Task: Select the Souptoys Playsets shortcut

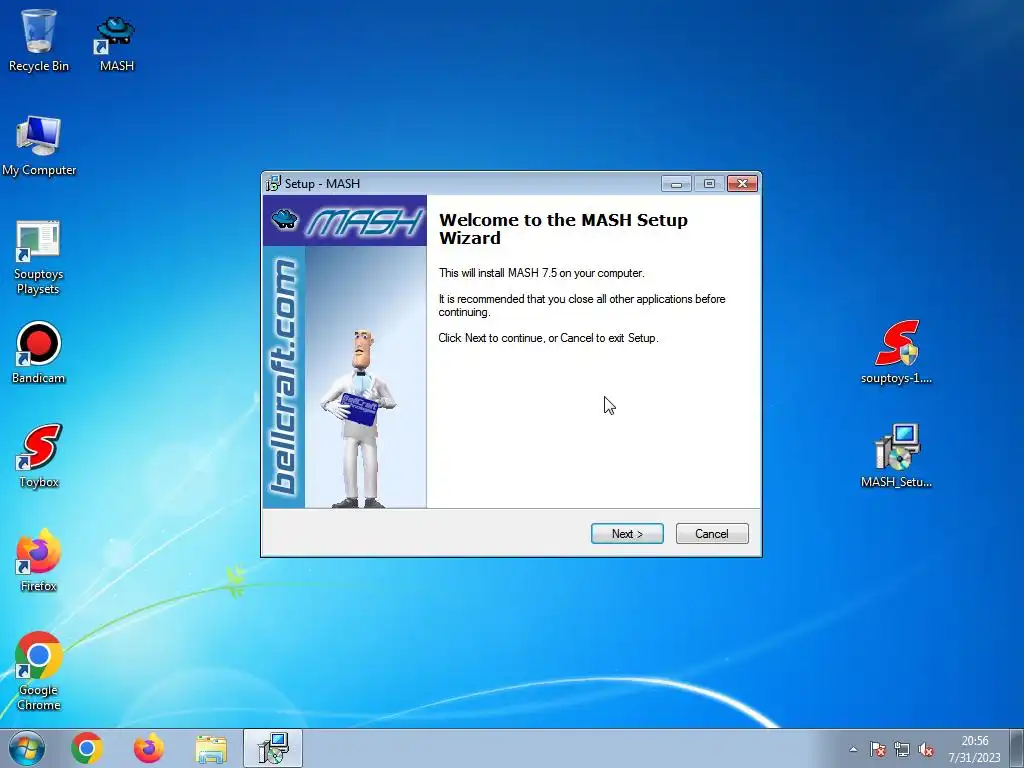Action: (x=39, y=258)
